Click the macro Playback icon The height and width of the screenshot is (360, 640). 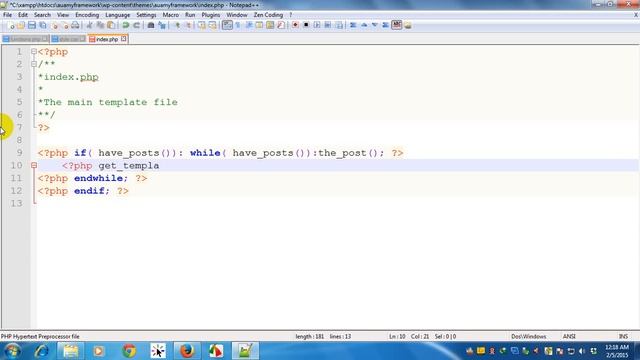317,25
